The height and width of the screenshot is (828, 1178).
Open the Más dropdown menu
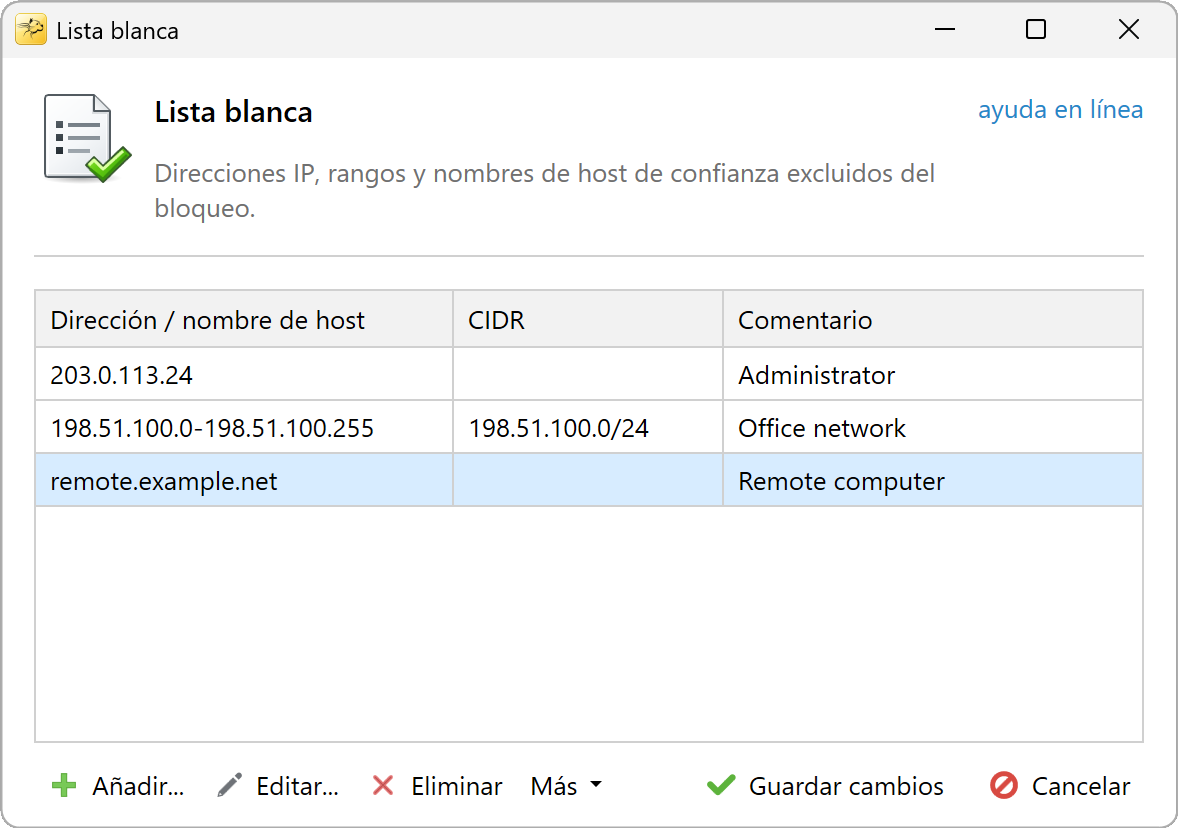(x=566, y=786)
